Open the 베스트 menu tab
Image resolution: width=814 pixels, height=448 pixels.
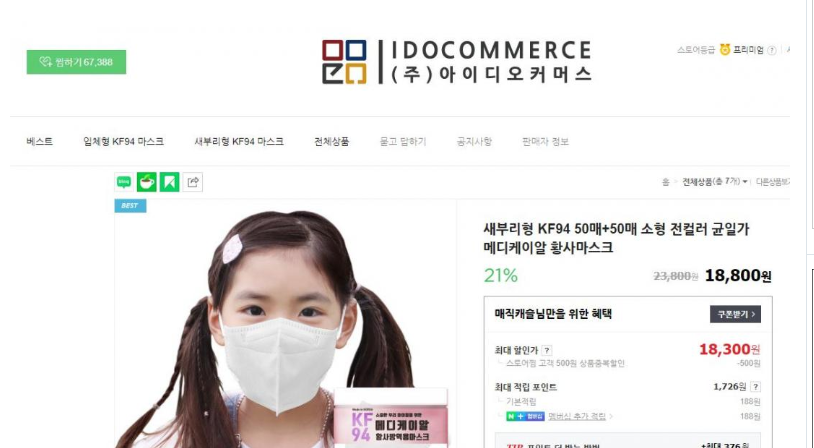pyautogui.click(x=39, y=141)
